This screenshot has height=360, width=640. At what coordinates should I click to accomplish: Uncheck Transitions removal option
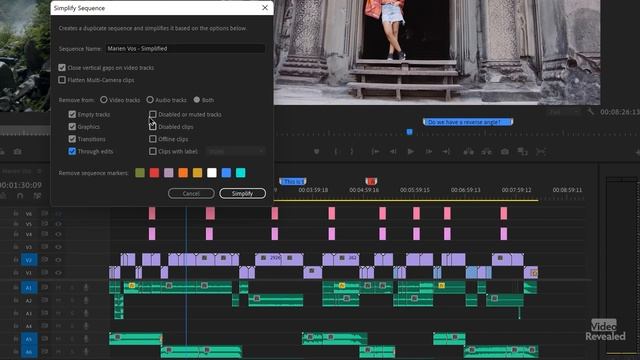click(x=72, y=139)
